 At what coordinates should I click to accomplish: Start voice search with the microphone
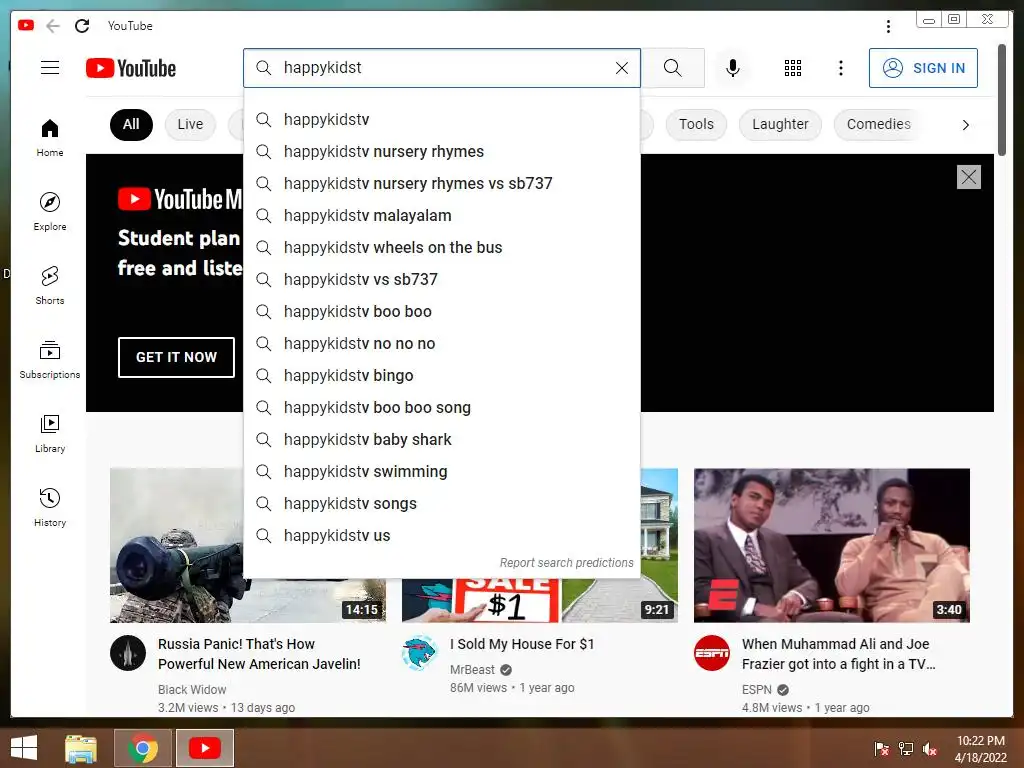pos(733,68)
